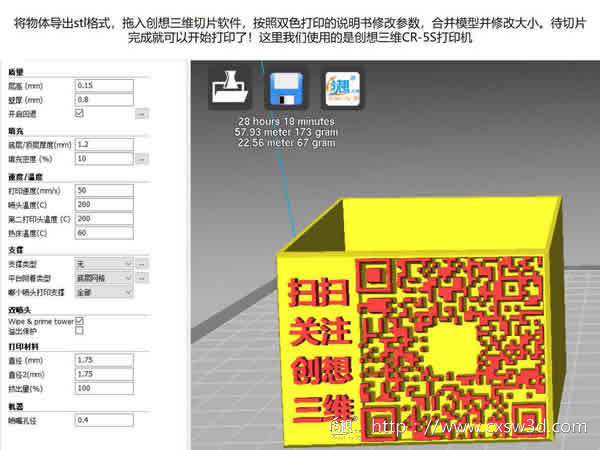Click the 填充密度 (%) field with 10
Image resolution: width=600 pixels, height=450 pixels.
[x=104, y=158]
